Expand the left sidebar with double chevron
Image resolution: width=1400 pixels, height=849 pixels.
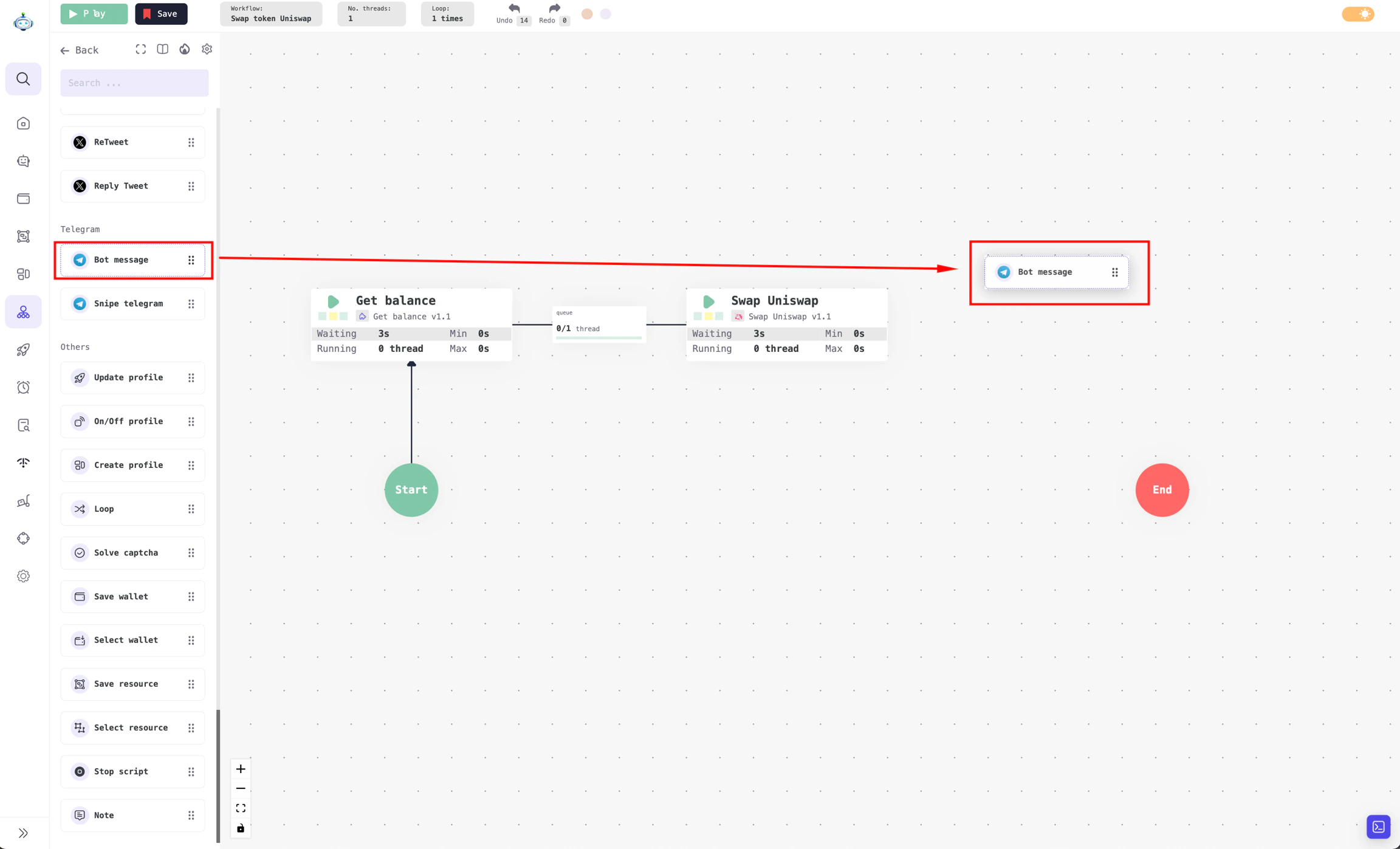coord(23,833)
